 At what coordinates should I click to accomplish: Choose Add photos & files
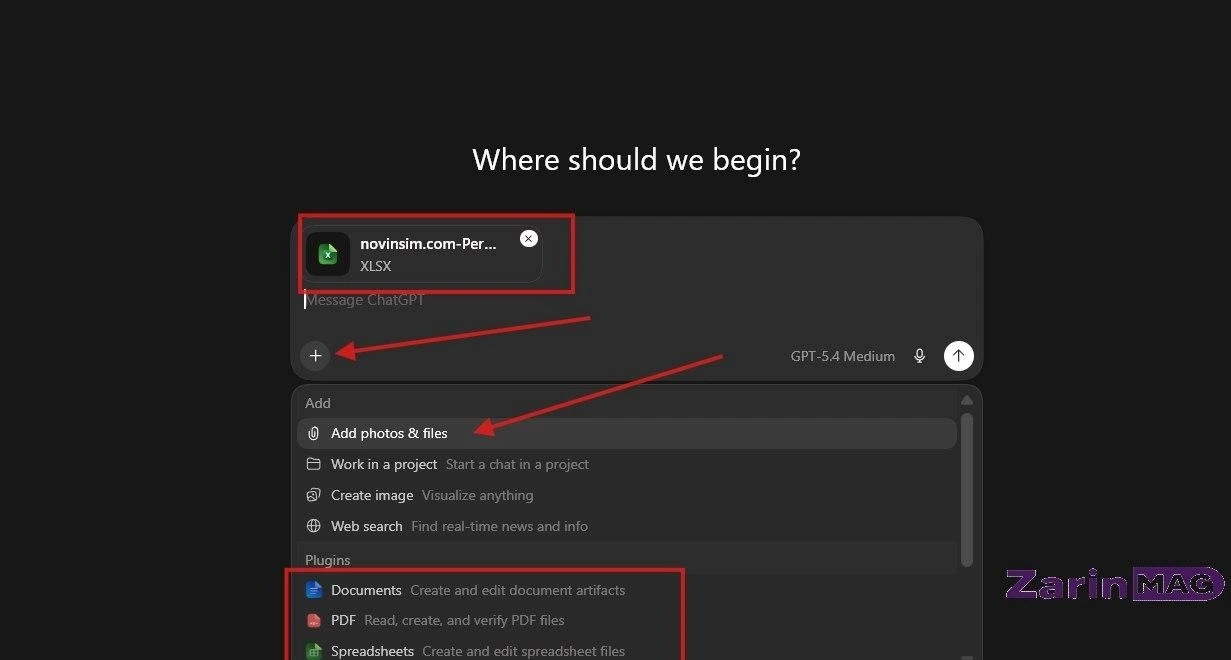(627, 433)
